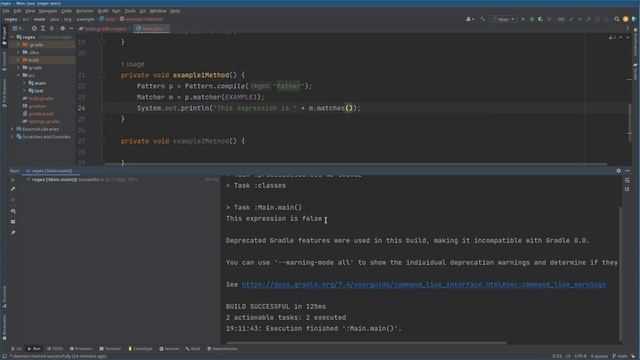640x360 pixels.
Task: Expand the .idea folder
Action: (18, 52)
